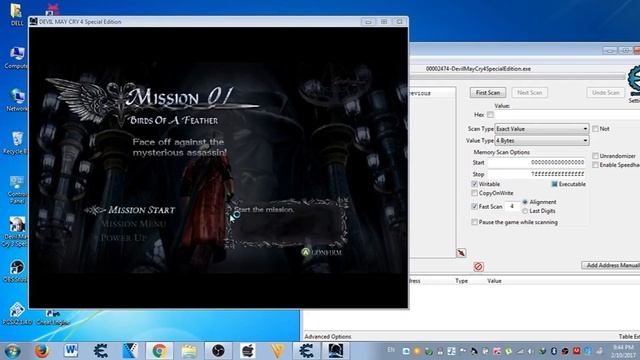Image resolution: width=640 pixels, height=360 pixels.
Task: Uncheck the Writable option
Action: pyautogui.click(x=474, y=184)
